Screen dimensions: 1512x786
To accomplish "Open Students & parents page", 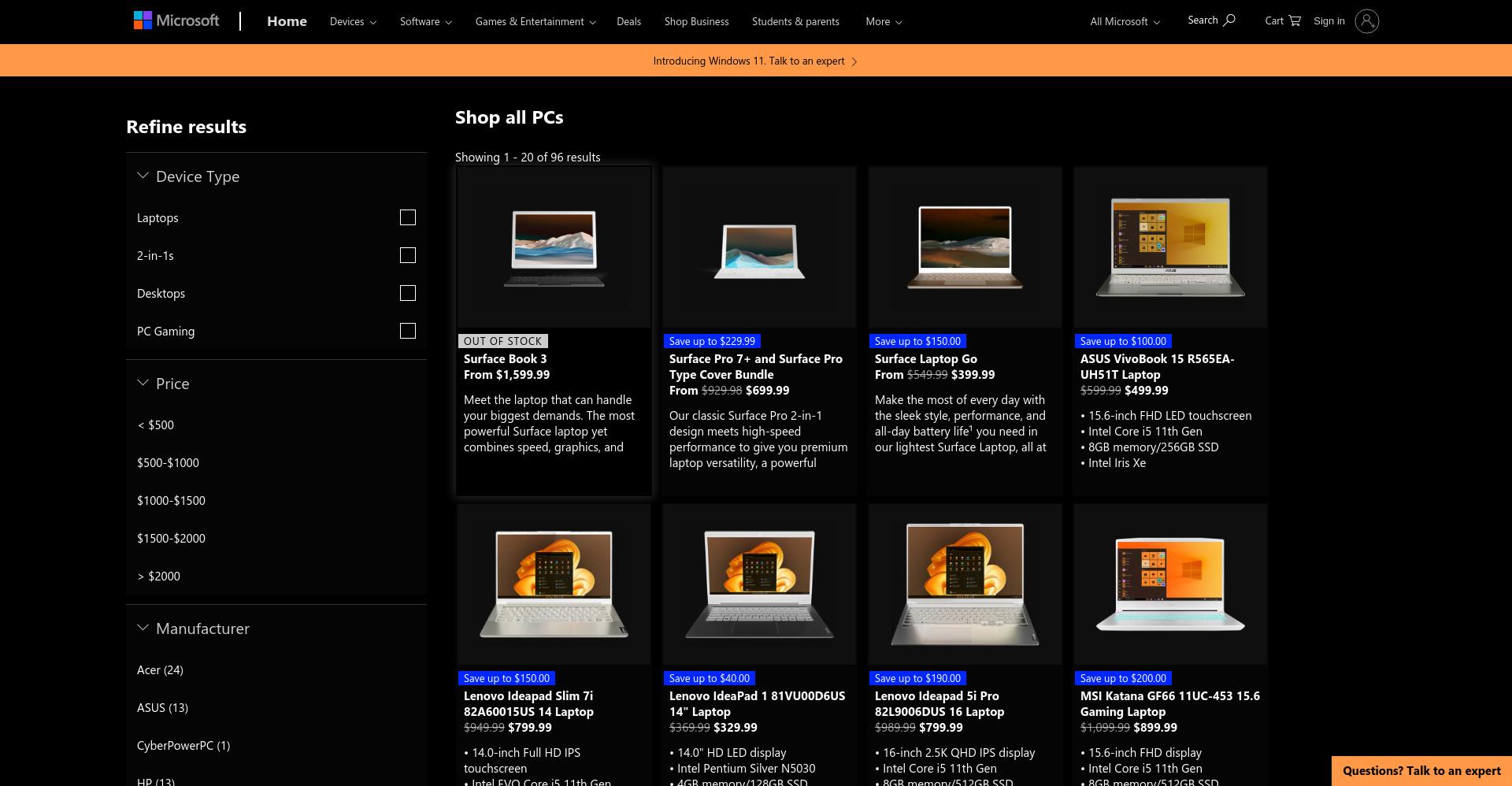I will [795, 21].
